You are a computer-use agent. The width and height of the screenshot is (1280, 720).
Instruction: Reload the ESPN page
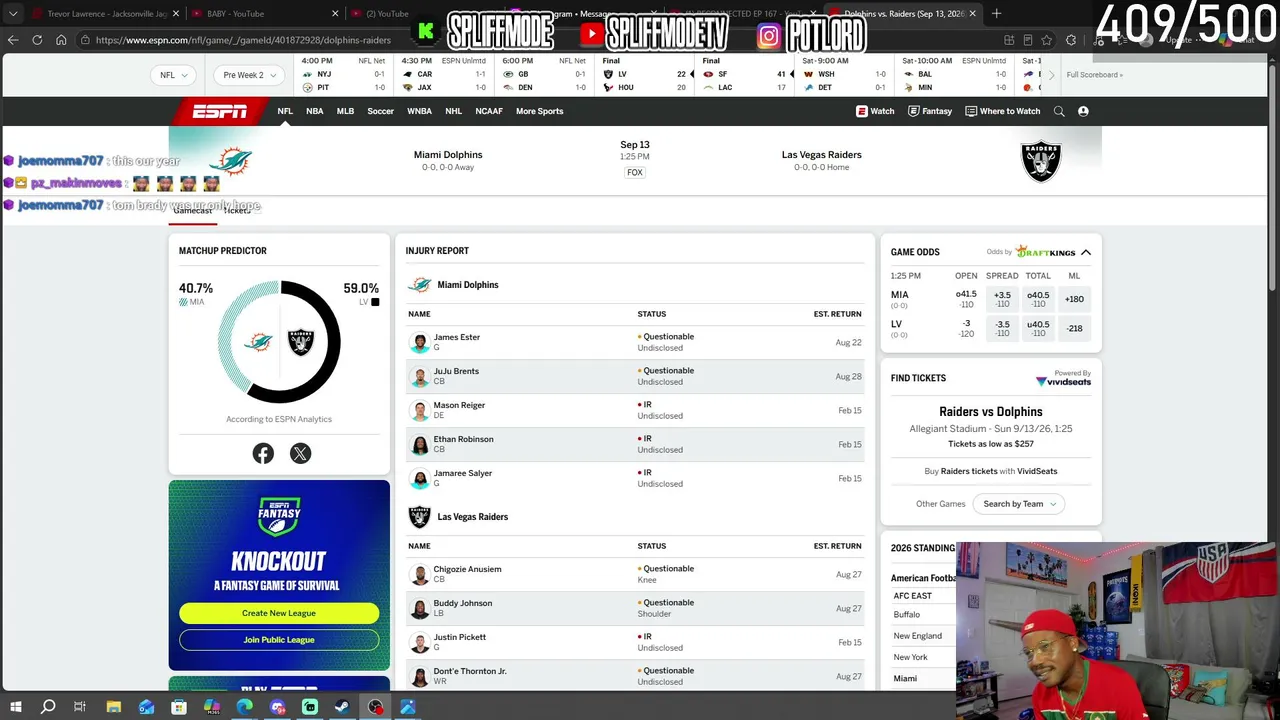(x=37, y=40)
